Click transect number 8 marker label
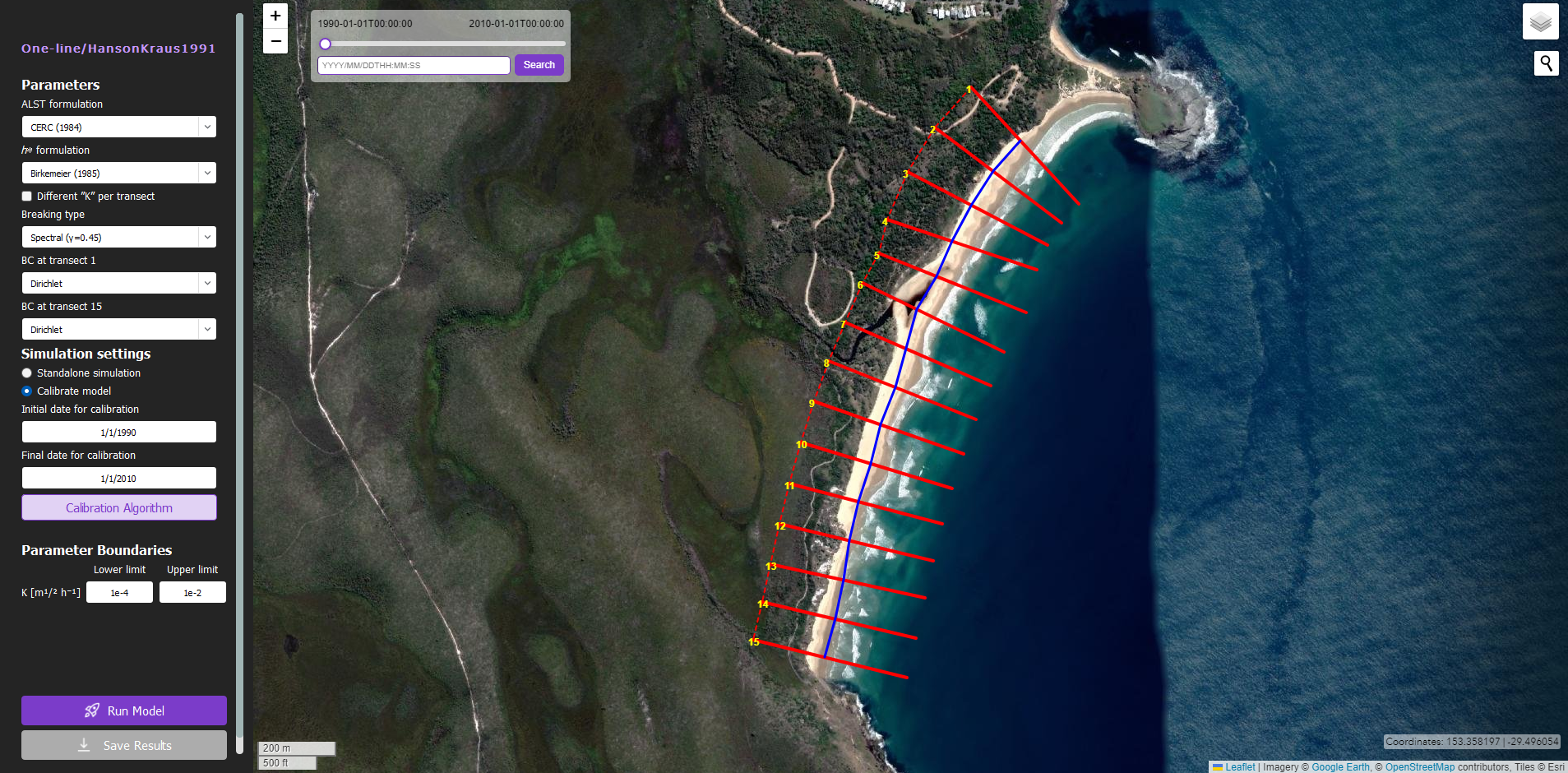This screenshot has height=773, width=1568. [826, 363]
